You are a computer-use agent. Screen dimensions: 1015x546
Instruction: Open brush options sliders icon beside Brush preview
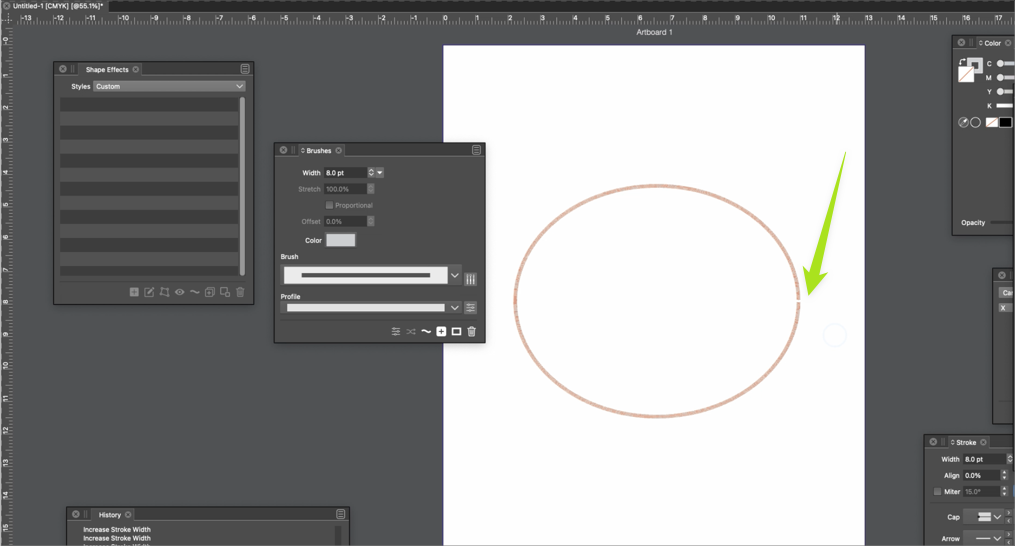471,279
